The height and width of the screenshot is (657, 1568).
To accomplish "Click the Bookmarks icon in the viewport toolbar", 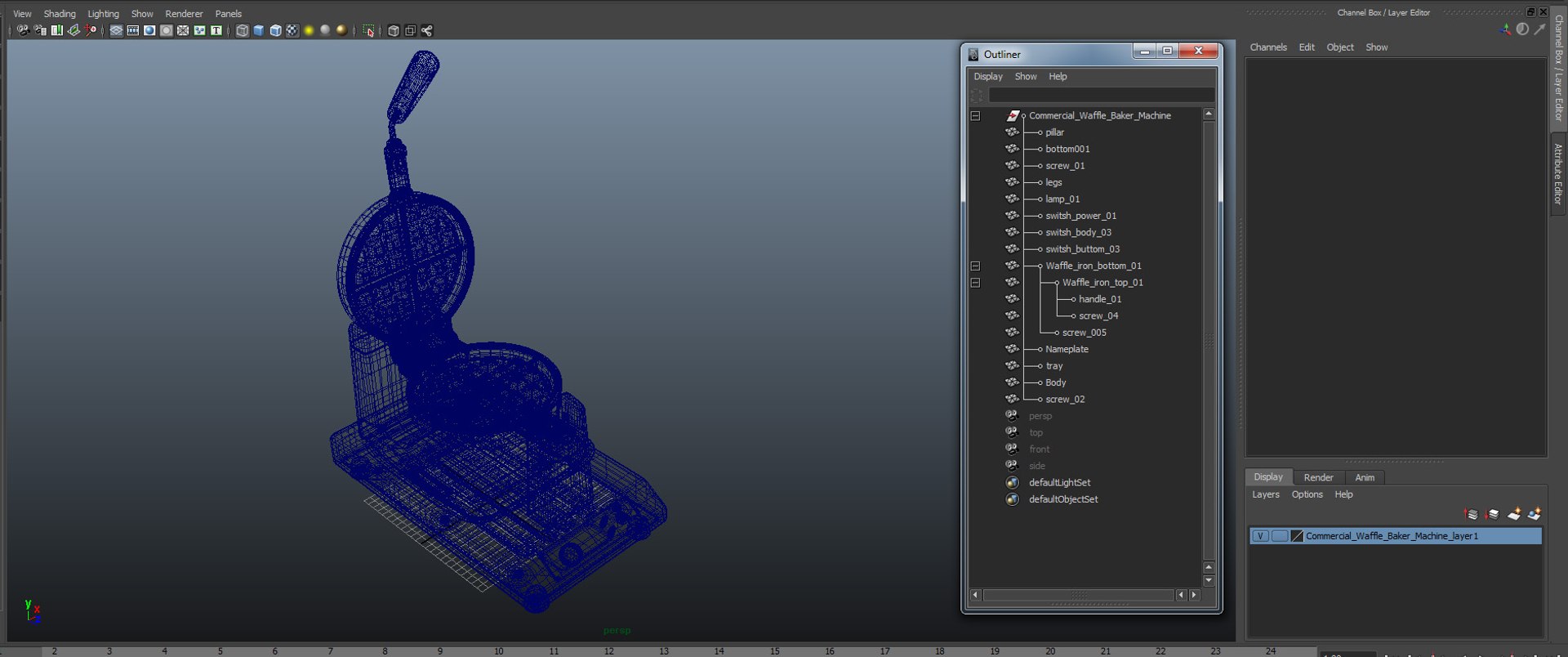I will point(56,30).
